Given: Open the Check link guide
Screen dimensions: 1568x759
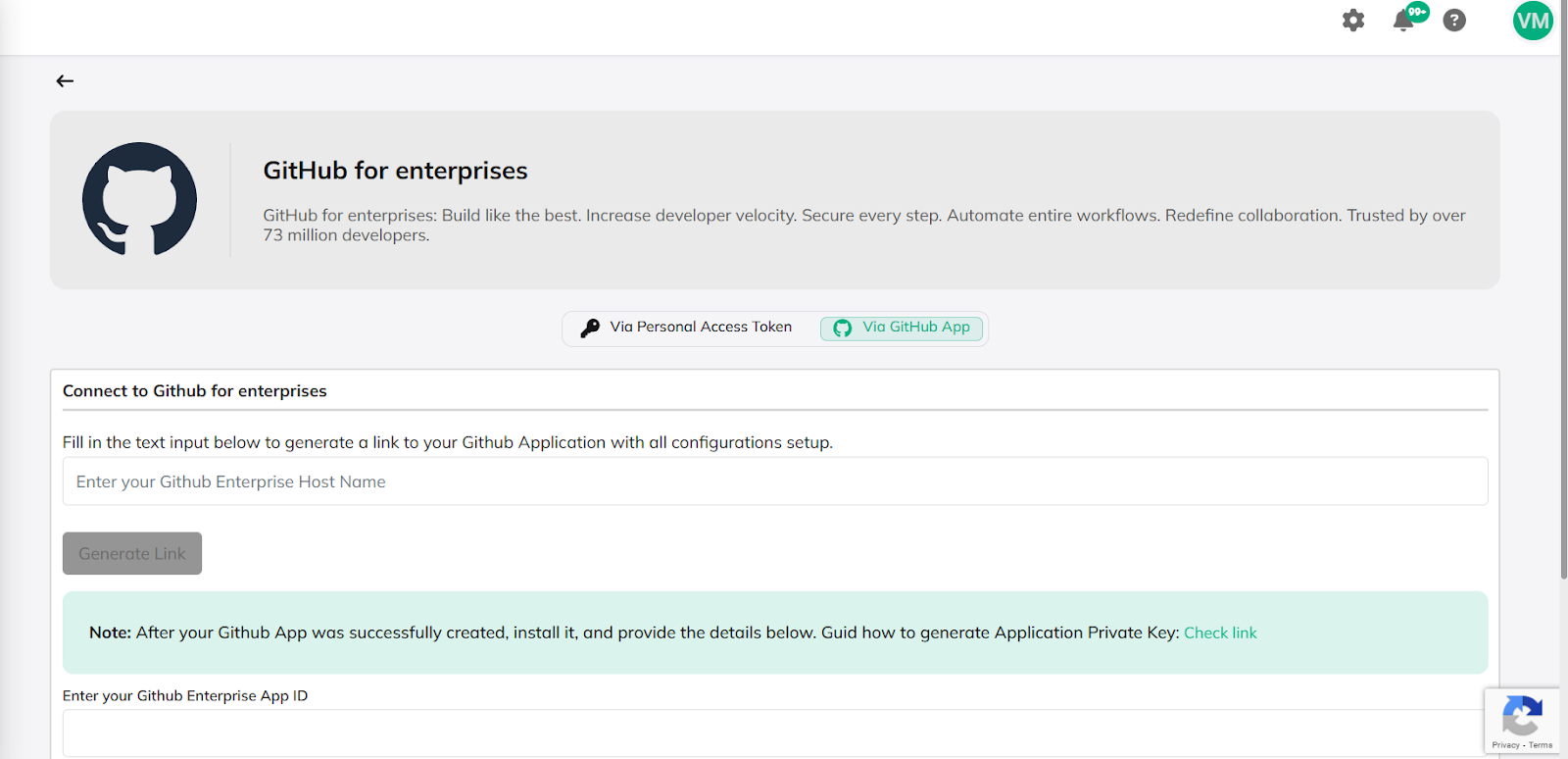Looking at the screenshot, I should pyautogui.click(x=1220, y=632).
